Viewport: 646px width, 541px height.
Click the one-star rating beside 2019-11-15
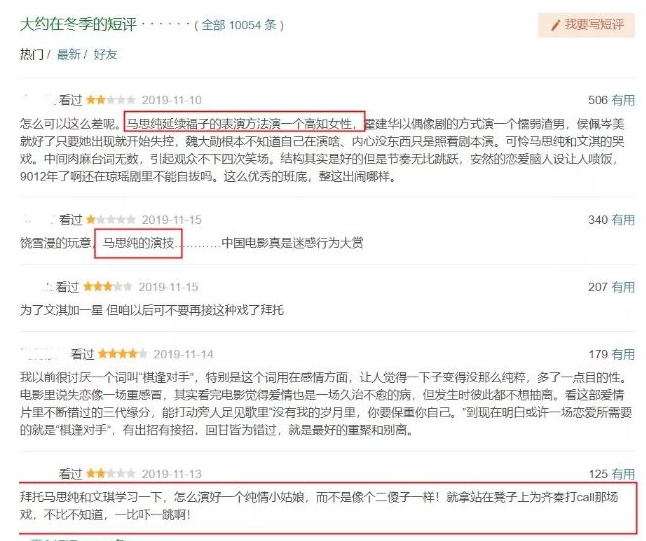[110, 220]
